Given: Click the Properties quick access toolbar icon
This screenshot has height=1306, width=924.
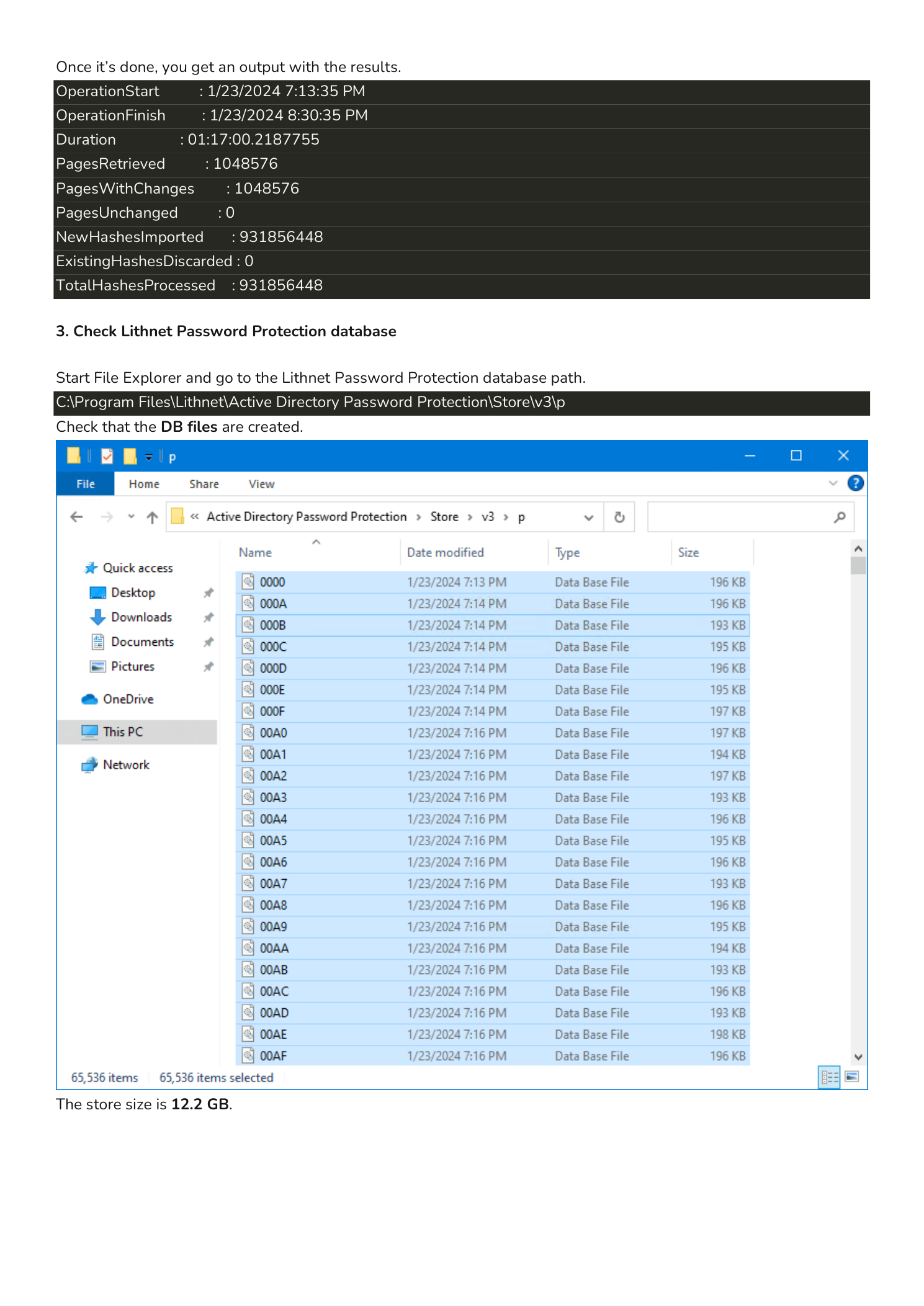Looking at the screenshot, I should (107, 456).
